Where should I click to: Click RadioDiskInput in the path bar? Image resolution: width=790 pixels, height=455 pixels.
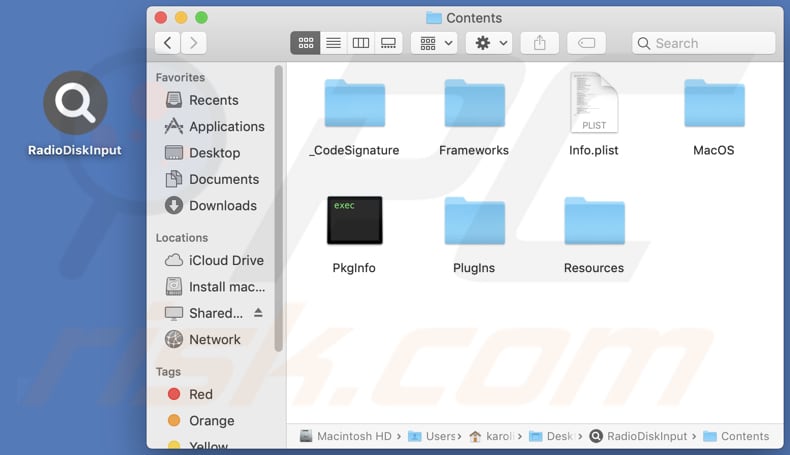point(638,436)
